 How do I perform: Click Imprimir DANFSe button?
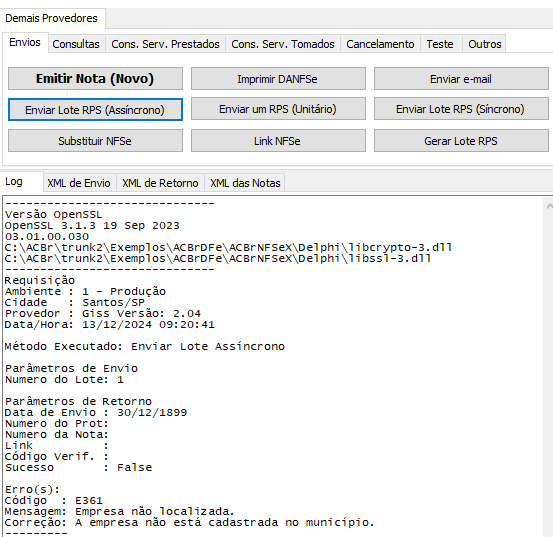click(x=278, y=79)
